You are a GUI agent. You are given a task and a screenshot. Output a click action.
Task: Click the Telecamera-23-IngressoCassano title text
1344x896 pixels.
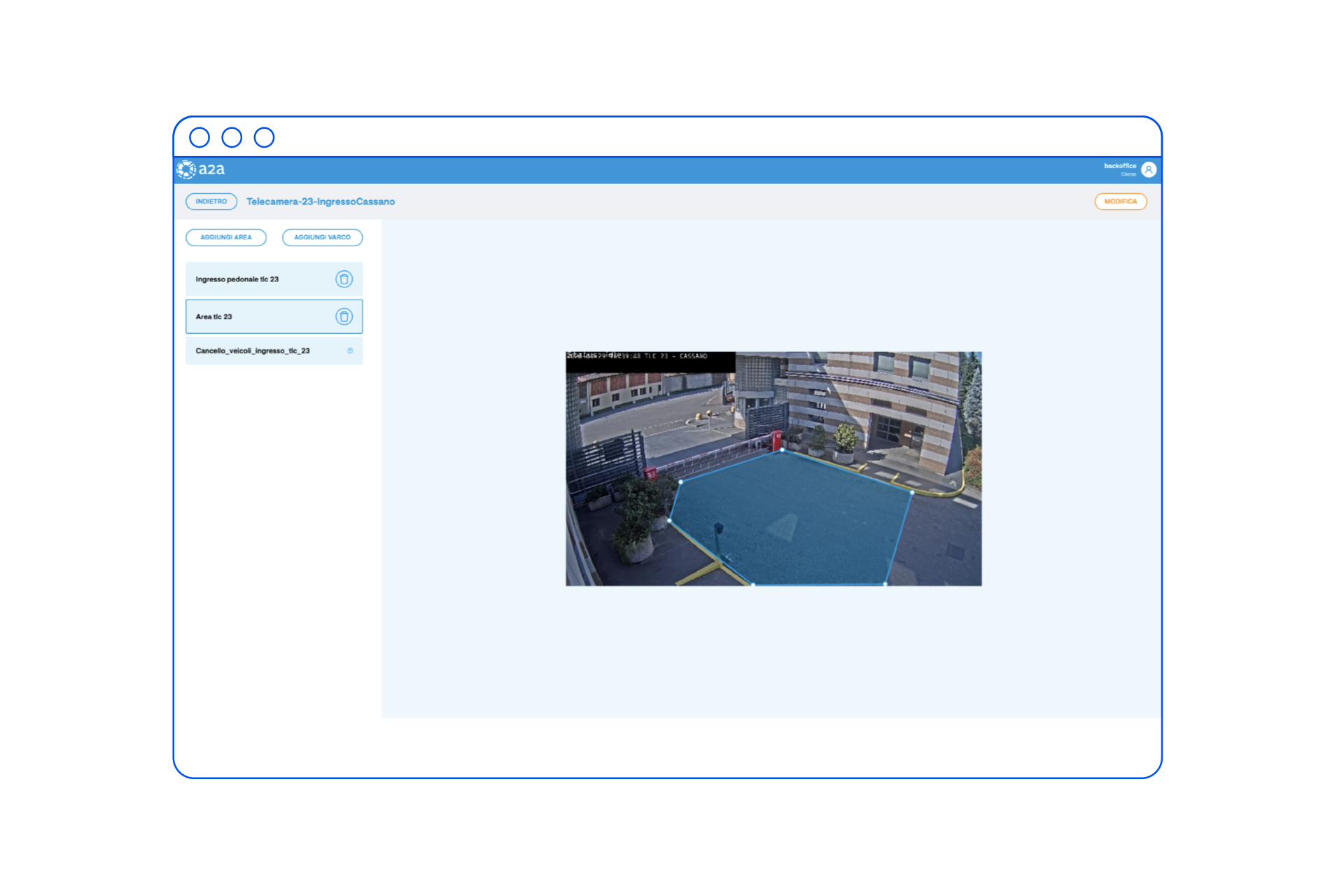(x=321, y=202)
